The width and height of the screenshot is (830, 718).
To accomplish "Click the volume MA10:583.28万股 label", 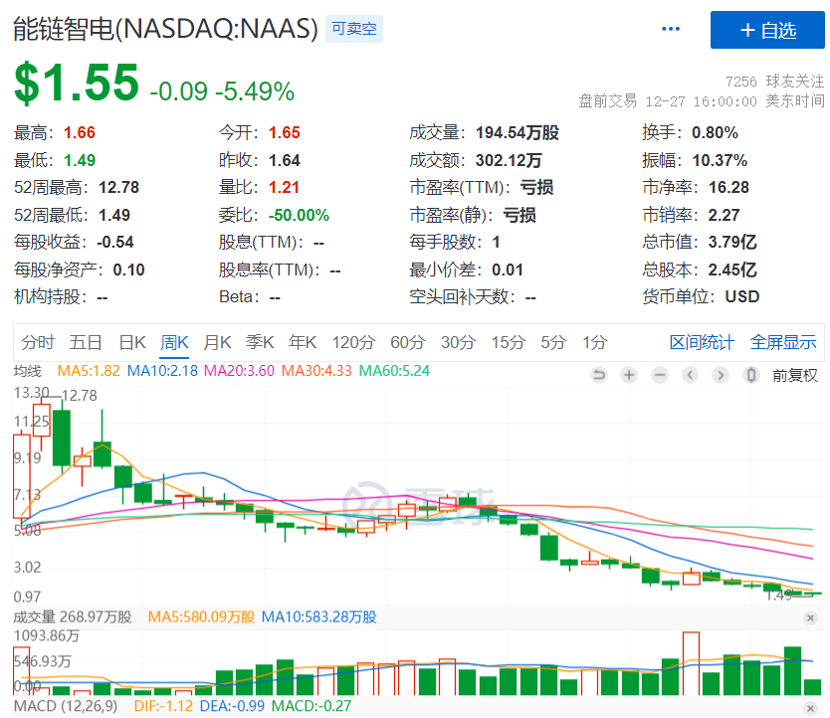I will tap(319, 617).
